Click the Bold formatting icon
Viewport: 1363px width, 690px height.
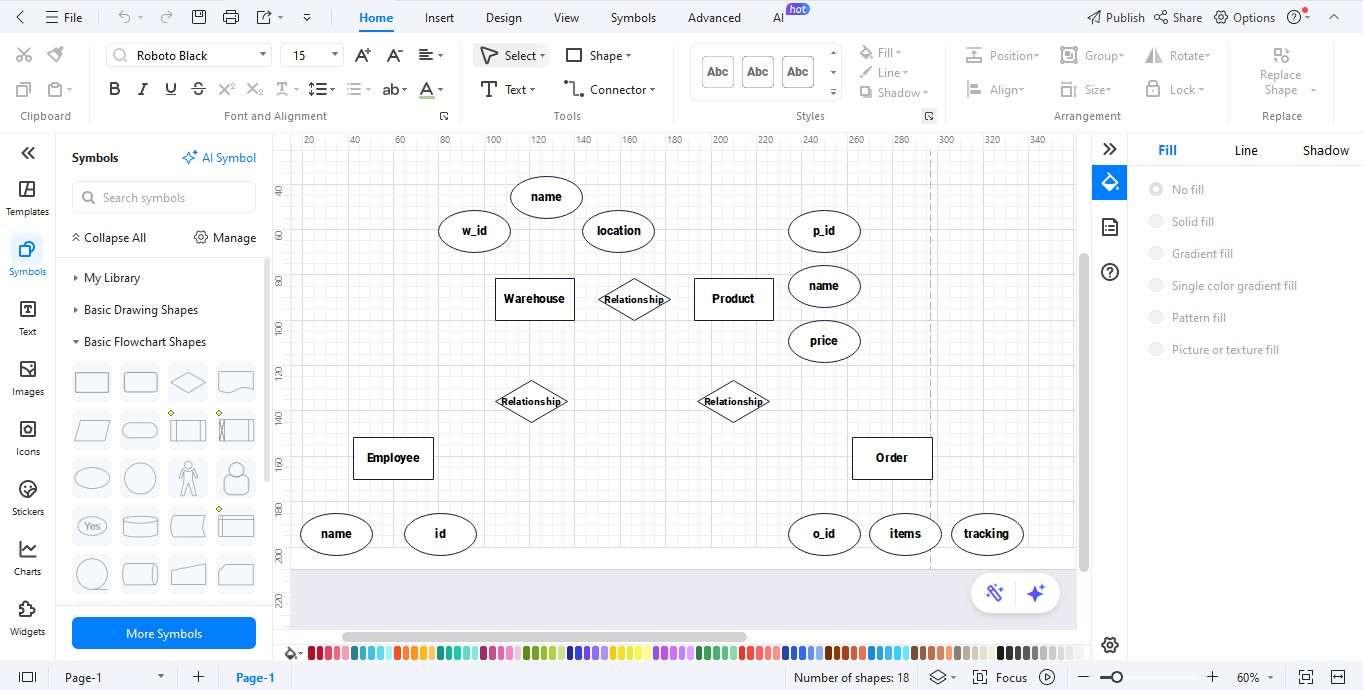click(x=114, y=89)
